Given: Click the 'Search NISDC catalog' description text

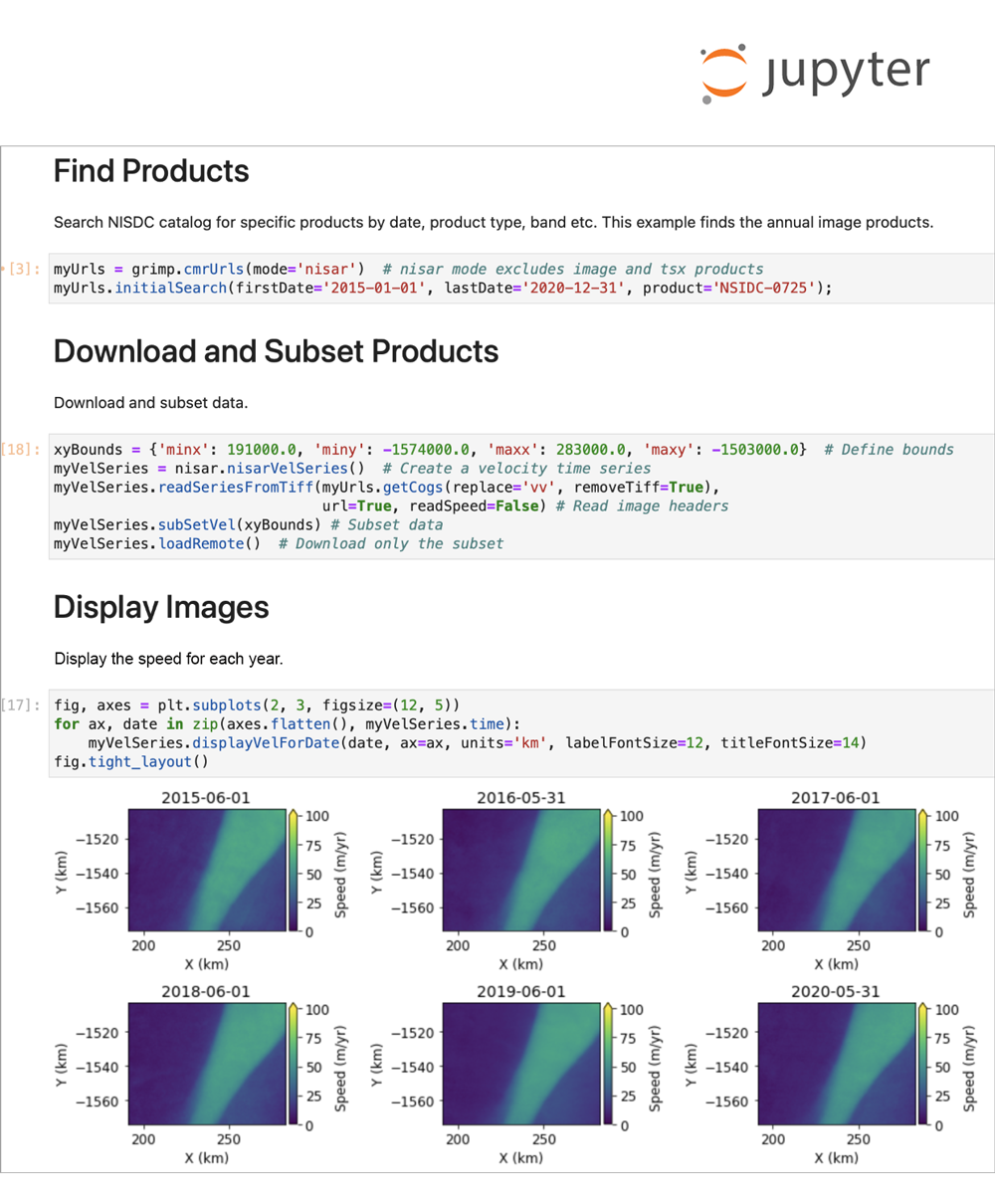Looking at the screenshot, I should point(493,222).
